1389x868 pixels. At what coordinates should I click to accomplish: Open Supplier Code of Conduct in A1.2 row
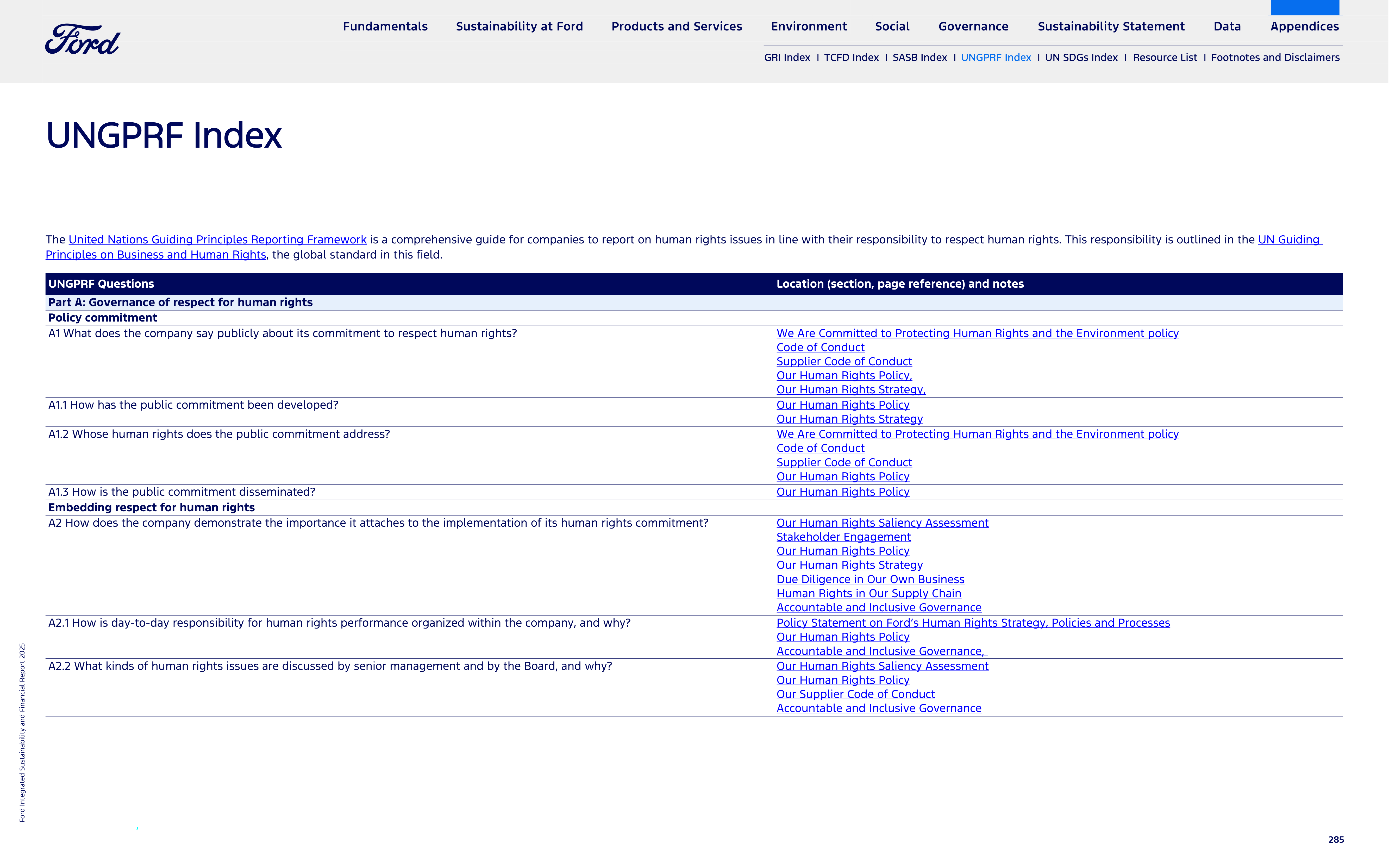coord(844,463)
